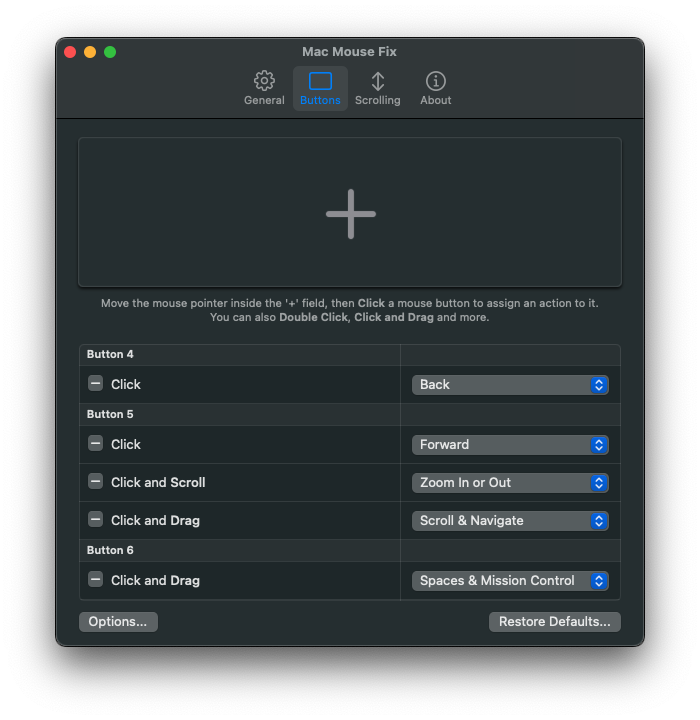Open the Scrolling tab arrows icon
The height and width of the screenshot is (720, 700).
377,81
